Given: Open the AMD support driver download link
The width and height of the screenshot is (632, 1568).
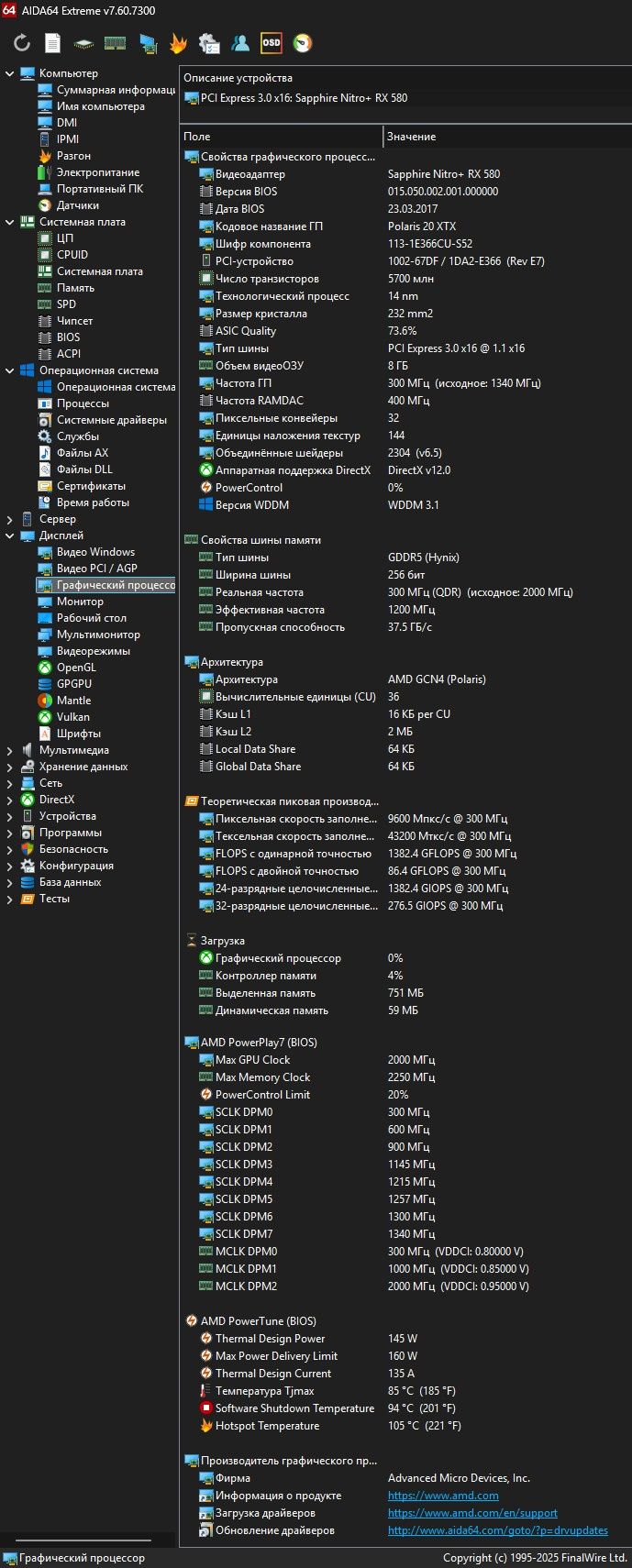Looking at the screenshot, I should 472,1513.
